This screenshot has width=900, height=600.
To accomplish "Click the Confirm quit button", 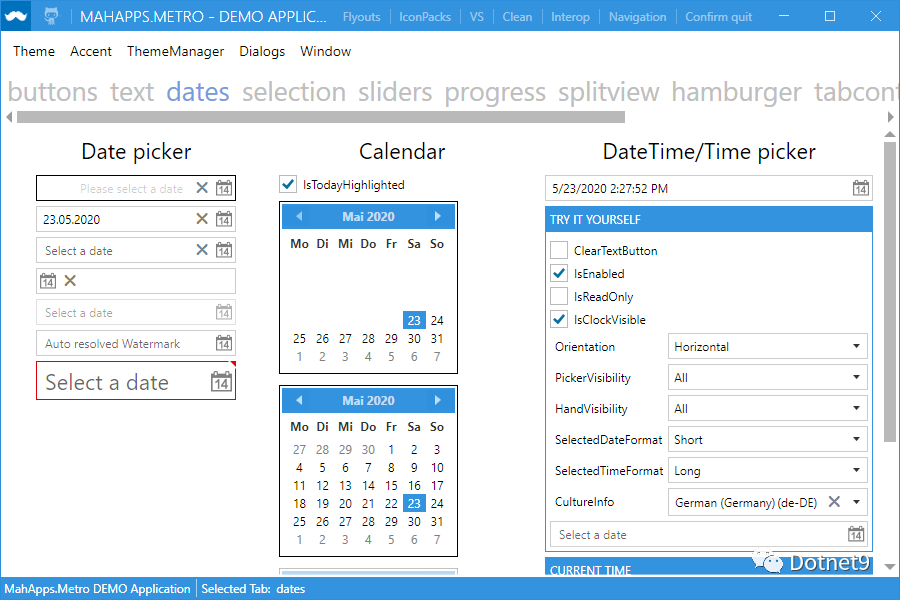I will pyautogui.click(x=718, y=17).
